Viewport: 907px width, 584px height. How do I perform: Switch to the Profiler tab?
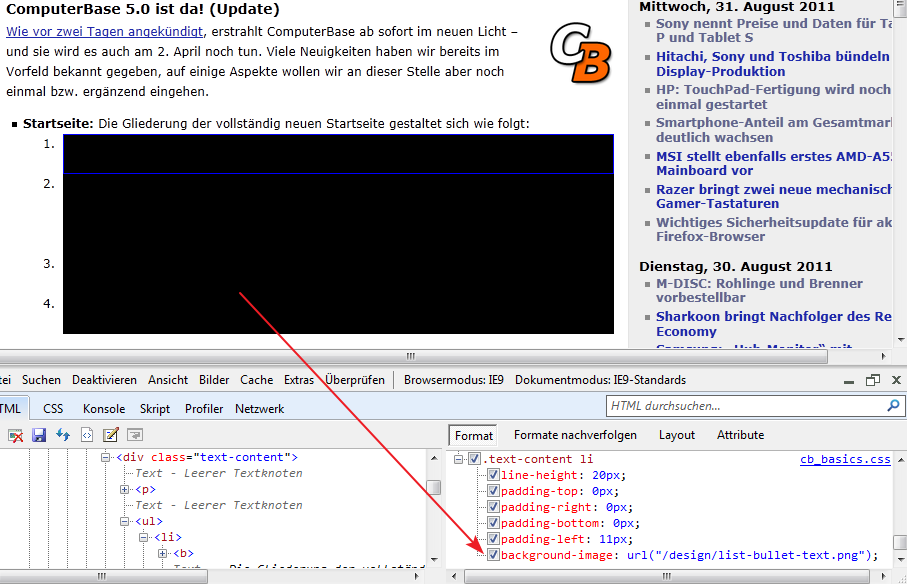[x=204, y=409]
